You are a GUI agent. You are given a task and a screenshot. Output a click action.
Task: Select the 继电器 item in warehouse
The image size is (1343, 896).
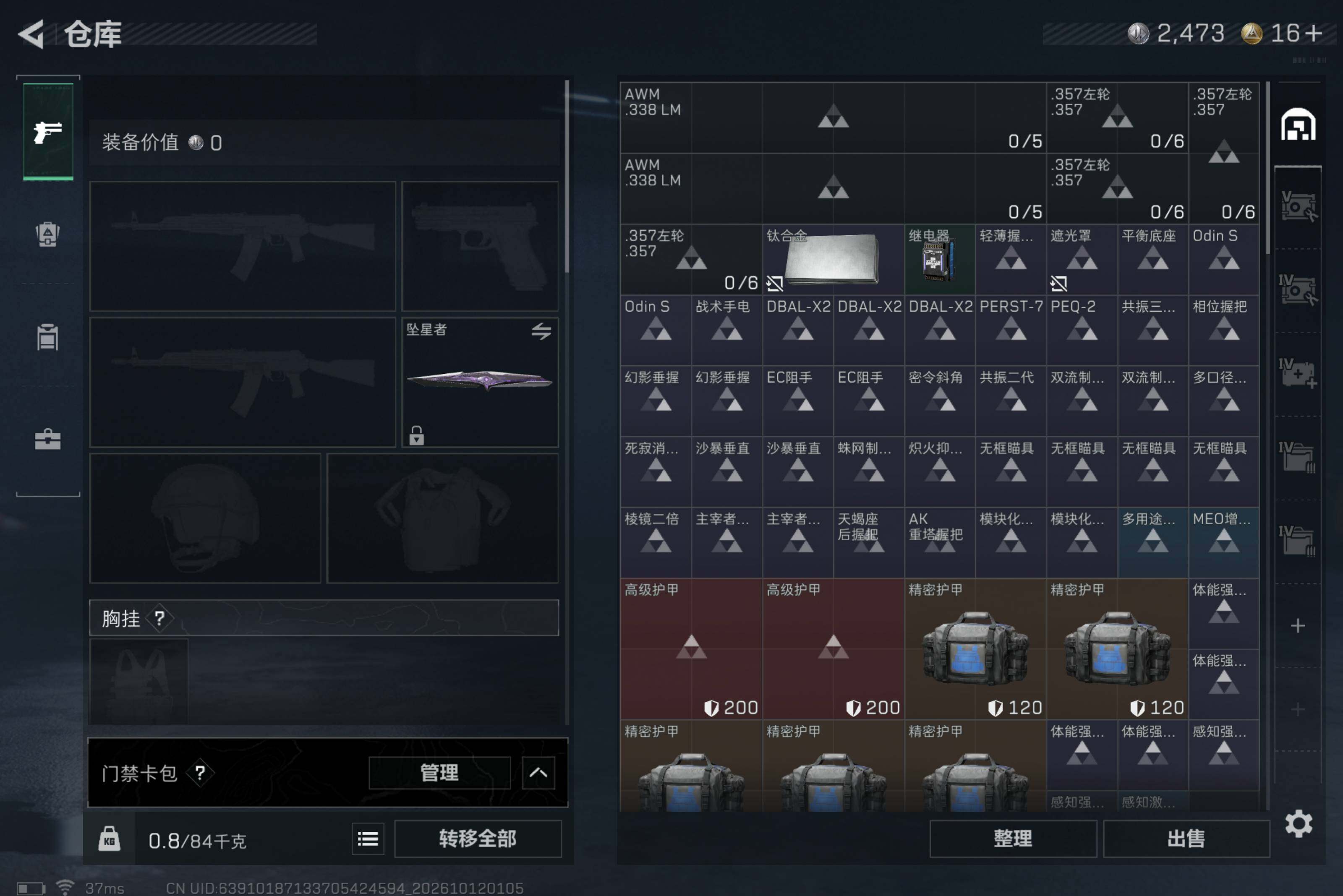(x=939, y=259)
